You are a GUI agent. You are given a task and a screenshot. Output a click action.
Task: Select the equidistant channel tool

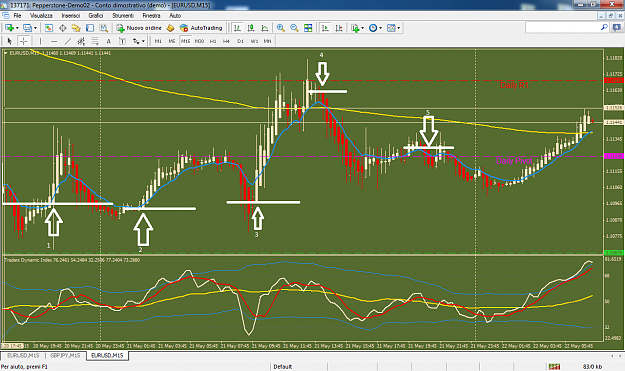[81, 41]
